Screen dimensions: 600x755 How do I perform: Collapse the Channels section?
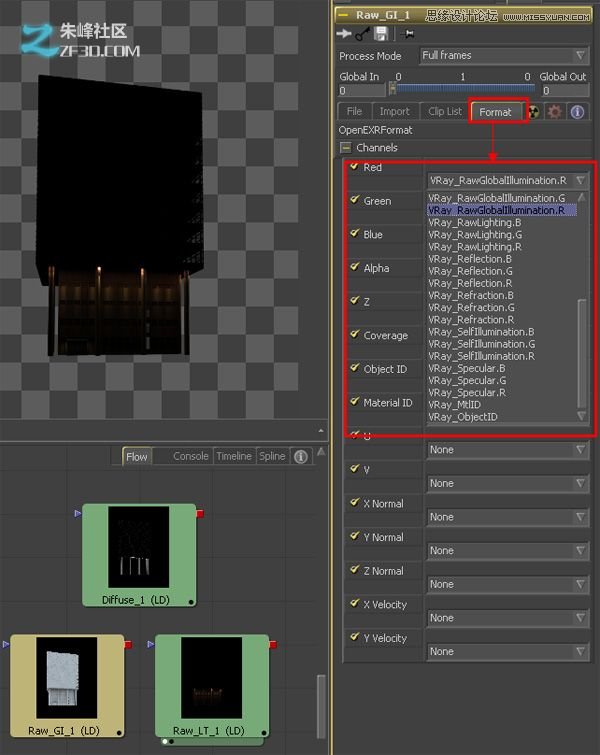tap(345, 147)
